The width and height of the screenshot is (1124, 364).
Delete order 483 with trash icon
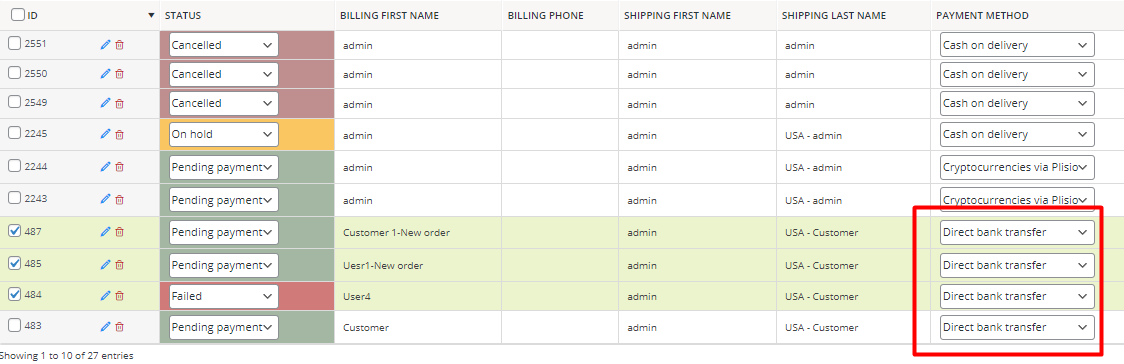pos(120,327)
